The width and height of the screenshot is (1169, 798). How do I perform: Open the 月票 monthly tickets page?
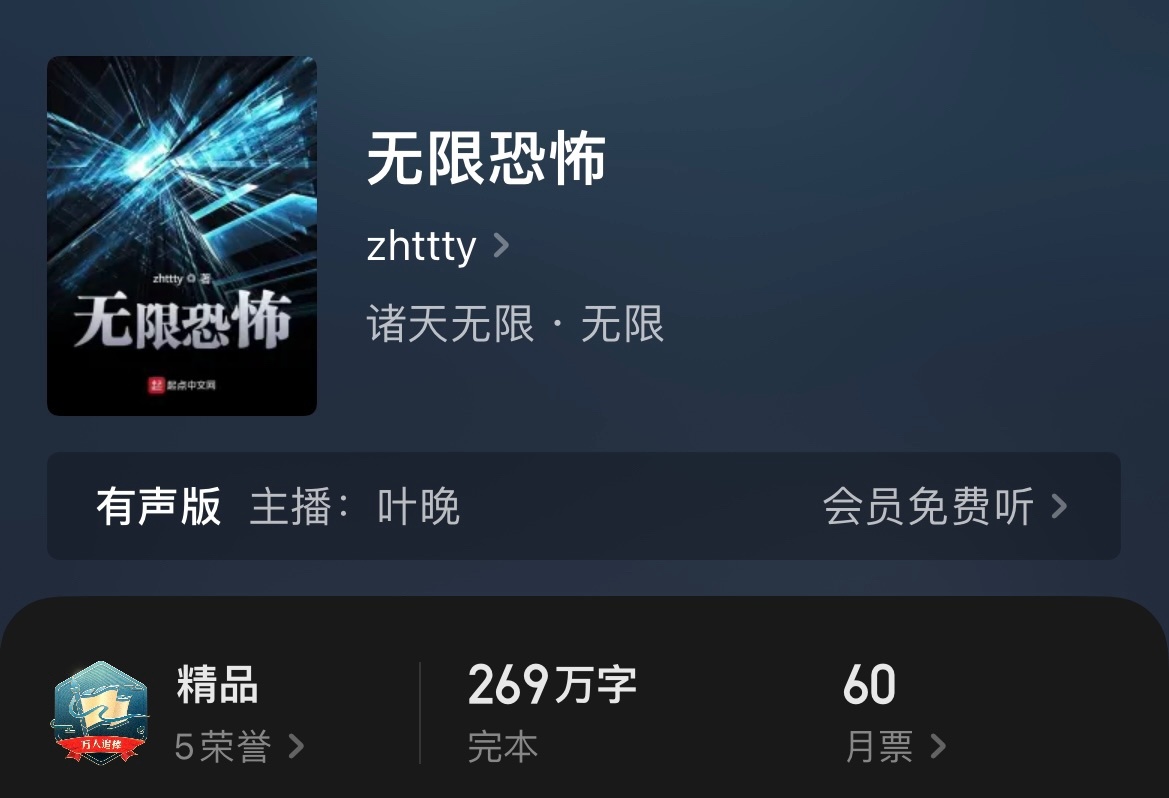coord(880,747)
